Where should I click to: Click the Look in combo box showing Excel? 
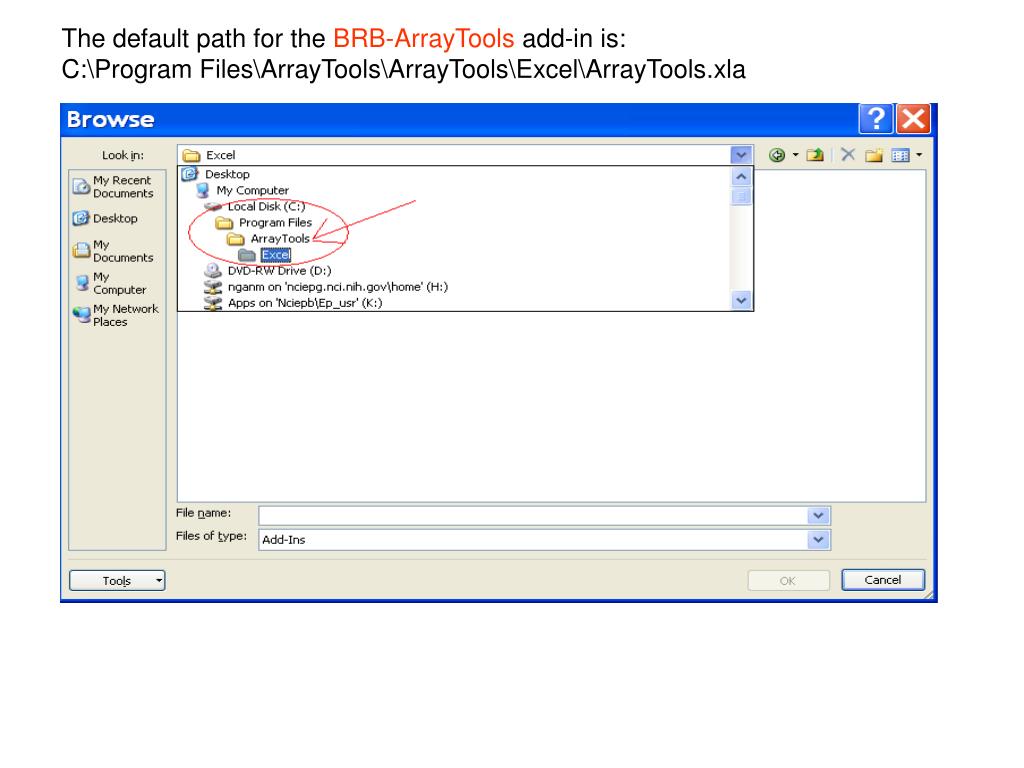click(x=465, y=155)
